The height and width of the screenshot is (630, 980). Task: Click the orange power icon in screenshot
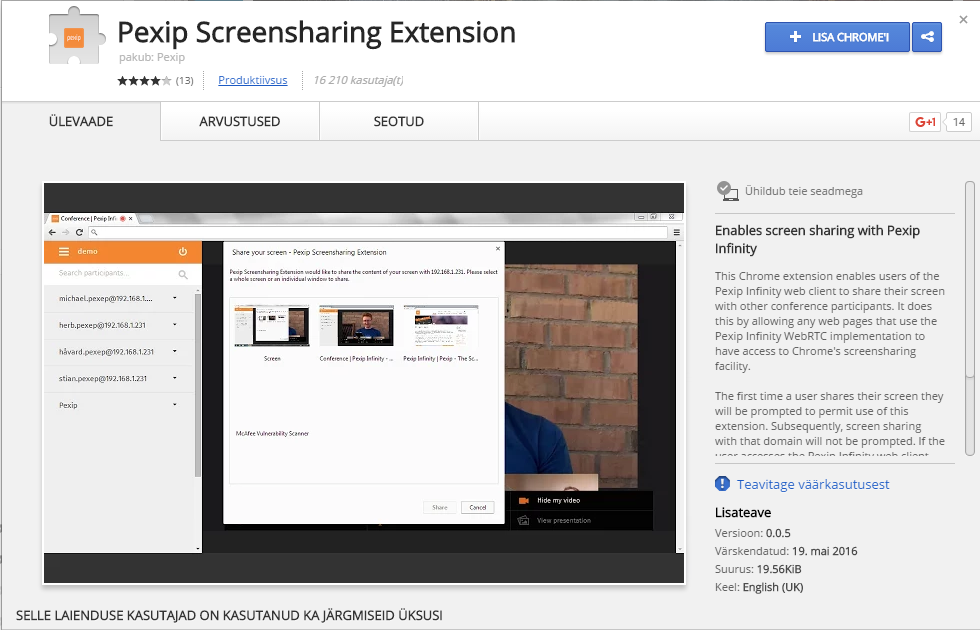[183, 252]
